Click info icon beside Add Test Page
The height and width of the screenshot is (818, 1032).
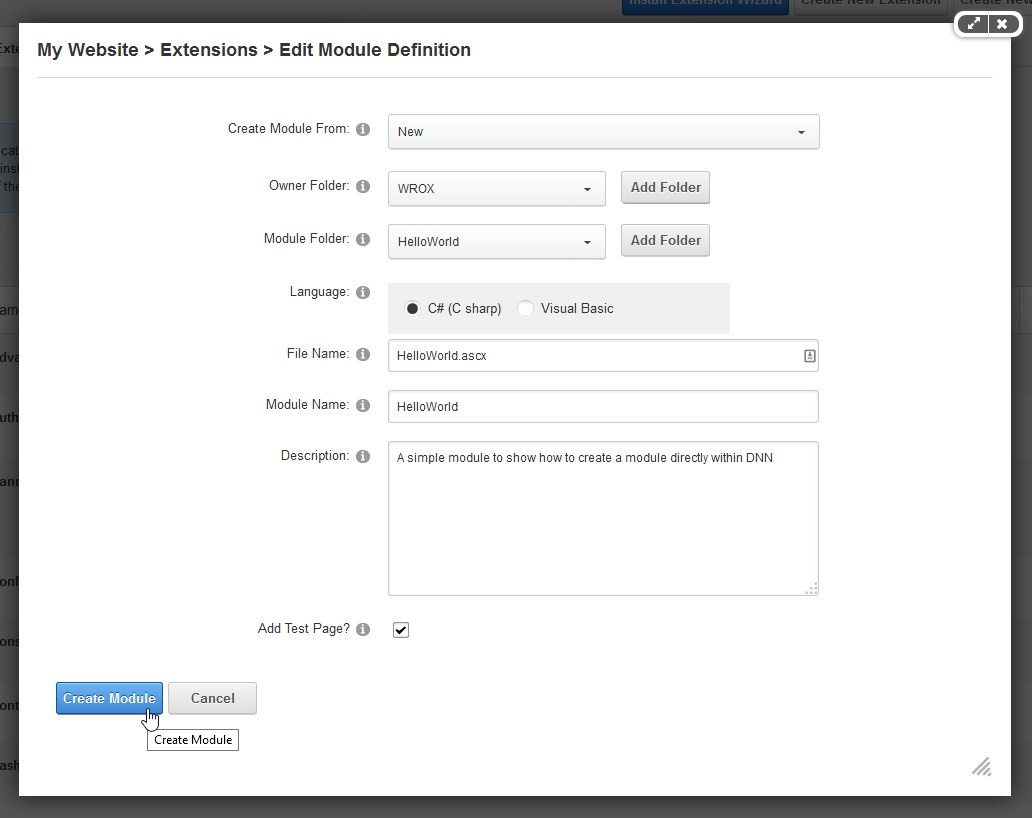[x=363, y=630]
